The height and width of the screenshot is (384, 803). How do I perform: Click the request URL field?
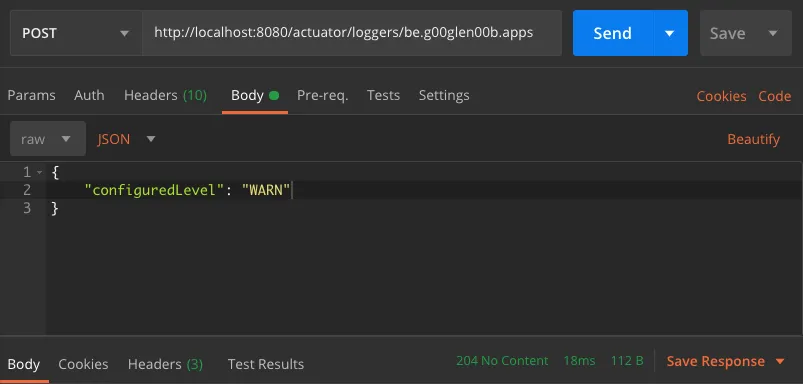(352, 33)
